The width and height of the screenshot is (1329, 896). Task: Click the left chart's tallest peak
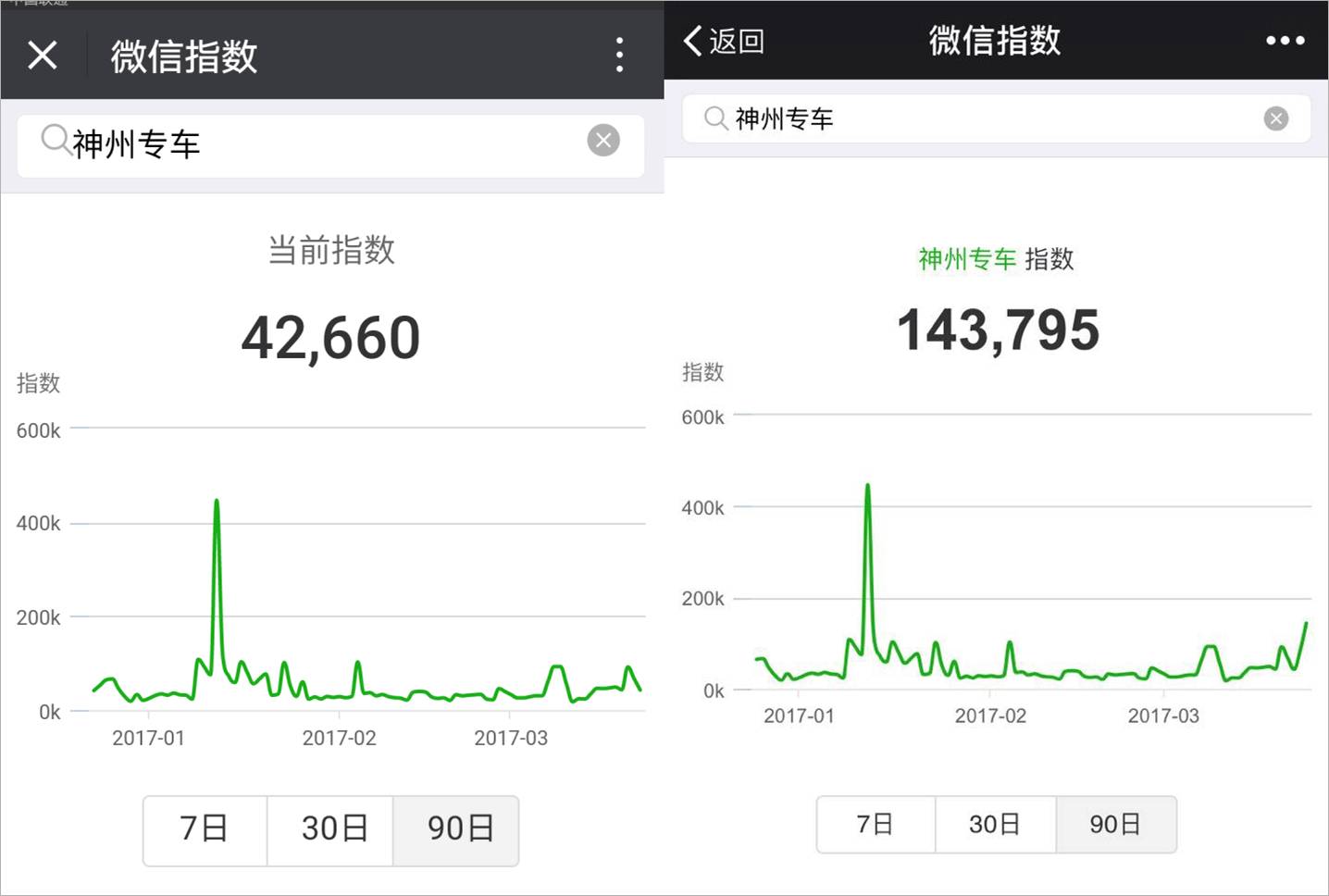point(217,502)
